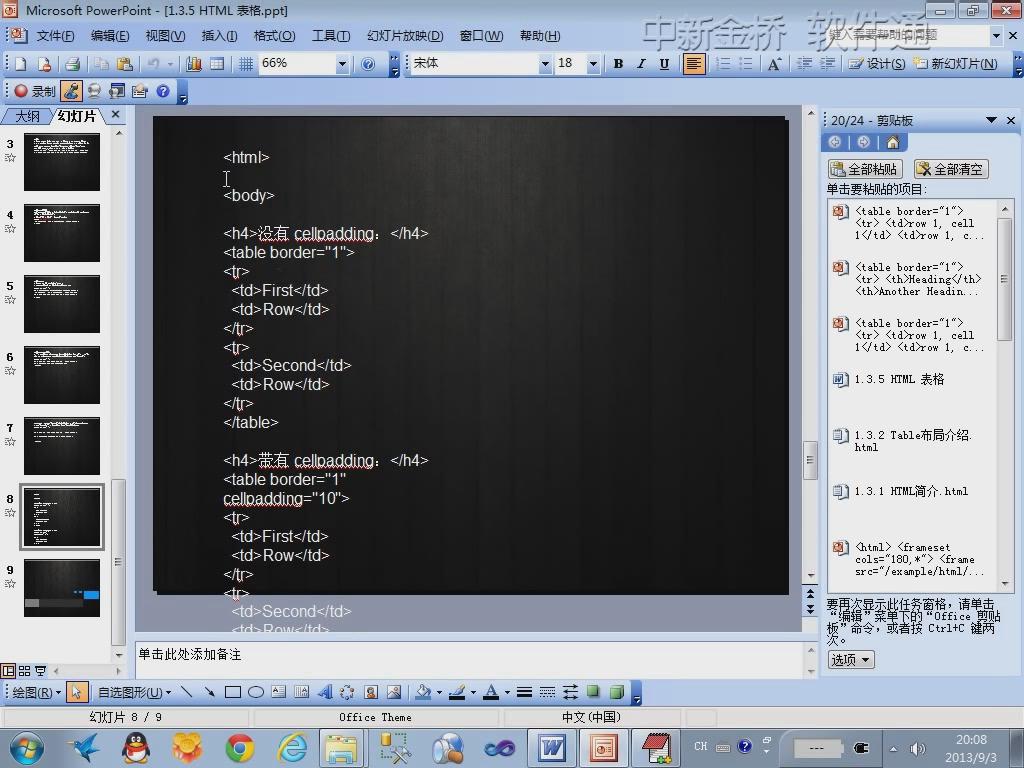
Task: Apply Font Color A swatch
Action: point(491,692)
